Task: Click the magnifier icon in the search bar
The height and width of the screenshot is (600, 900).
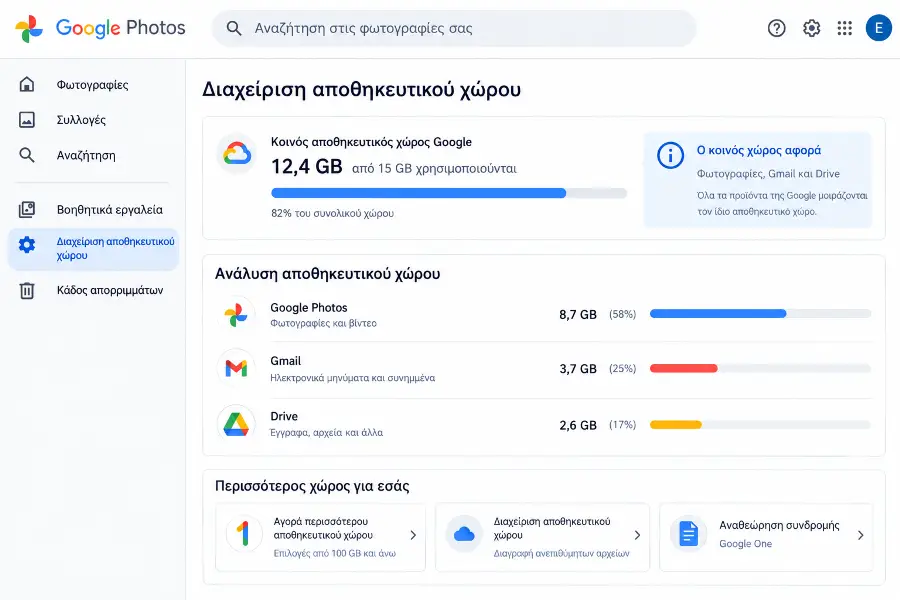Action: (234, 28)
